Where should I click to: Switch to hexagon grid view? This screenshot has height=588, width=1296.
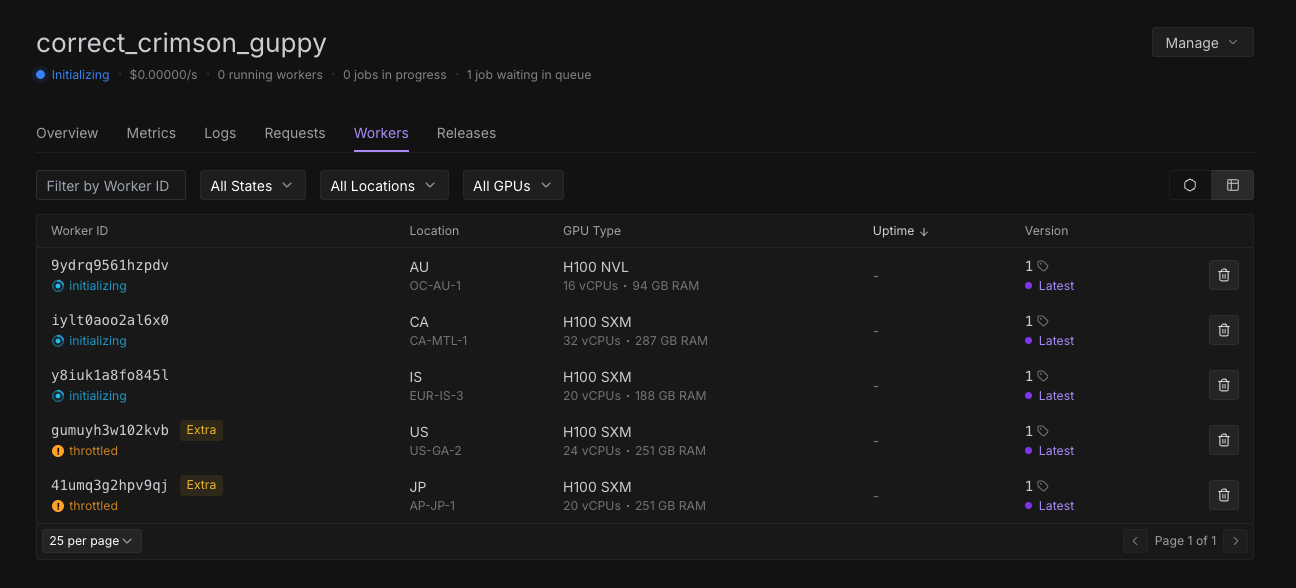point(1190,185)
